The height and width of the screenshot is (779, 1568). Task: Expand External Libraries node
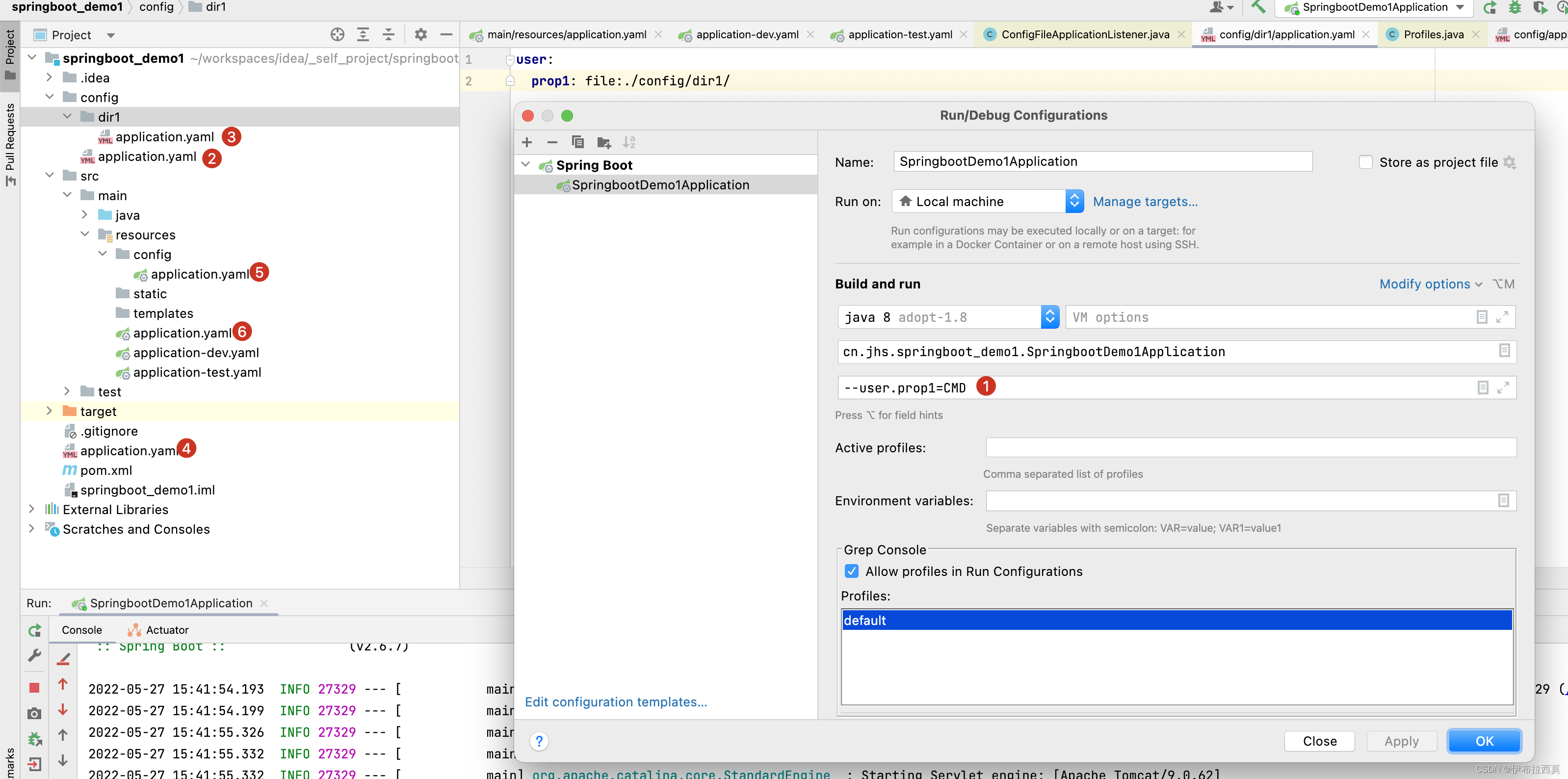32,509
